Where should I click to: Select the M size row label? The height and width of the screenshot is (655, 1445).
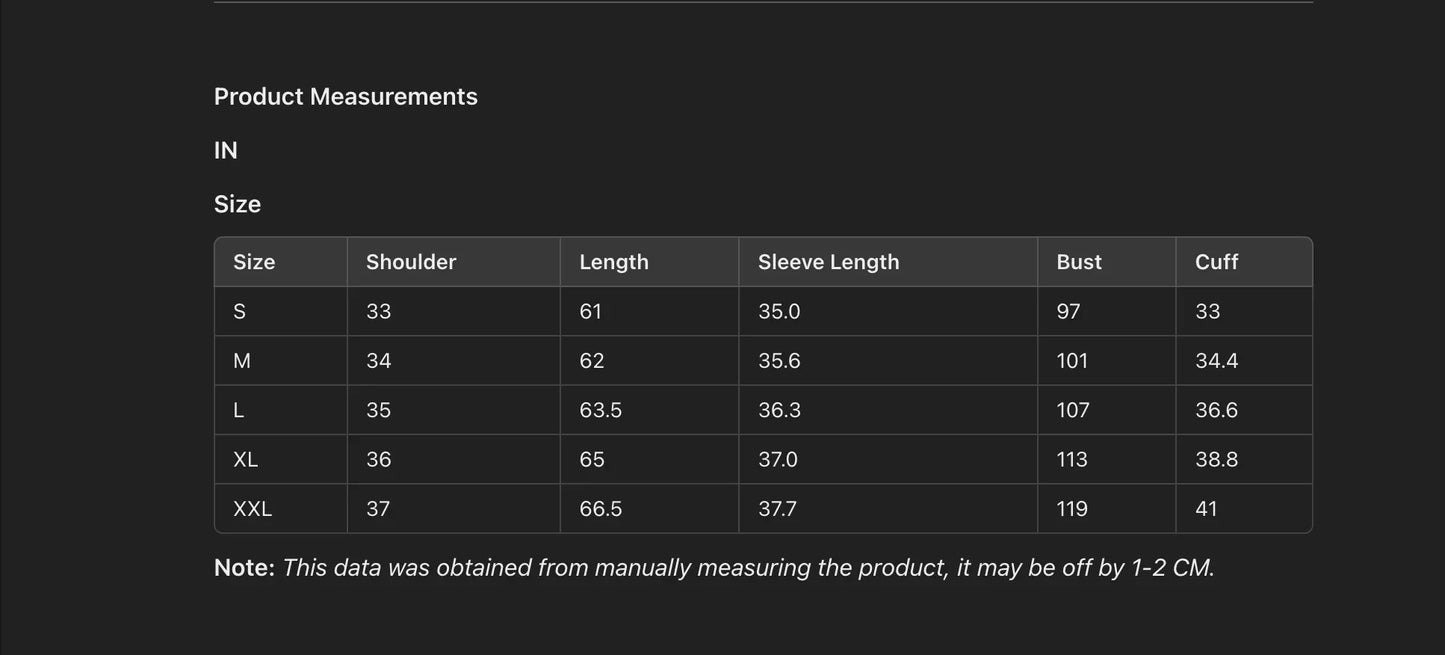[242, 361]
